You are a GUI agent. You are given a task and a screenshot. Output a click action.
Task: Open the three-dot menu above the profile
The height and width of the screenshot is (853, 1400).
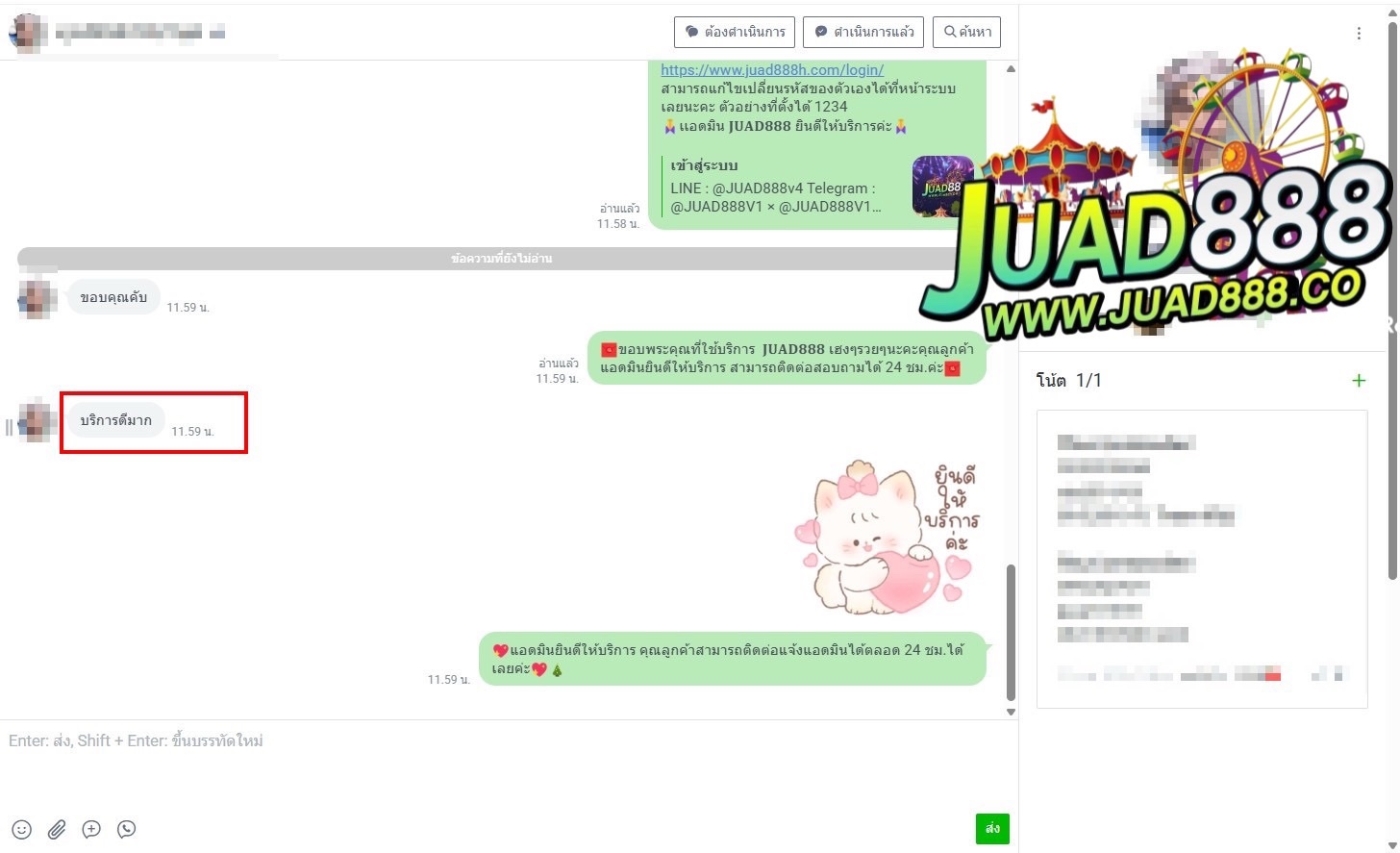click(x=1358, y=34)
